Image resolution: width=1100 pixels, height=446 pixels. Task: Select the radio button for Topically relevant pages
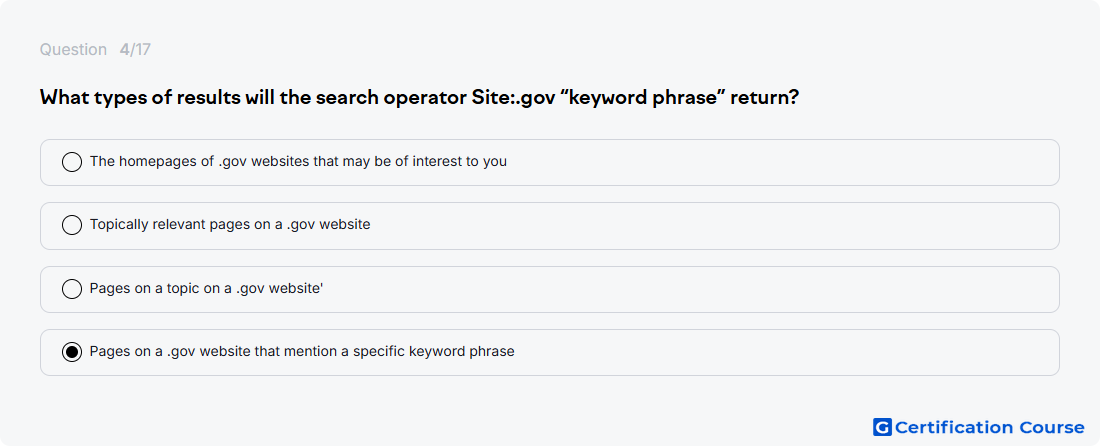coord(72,225)
